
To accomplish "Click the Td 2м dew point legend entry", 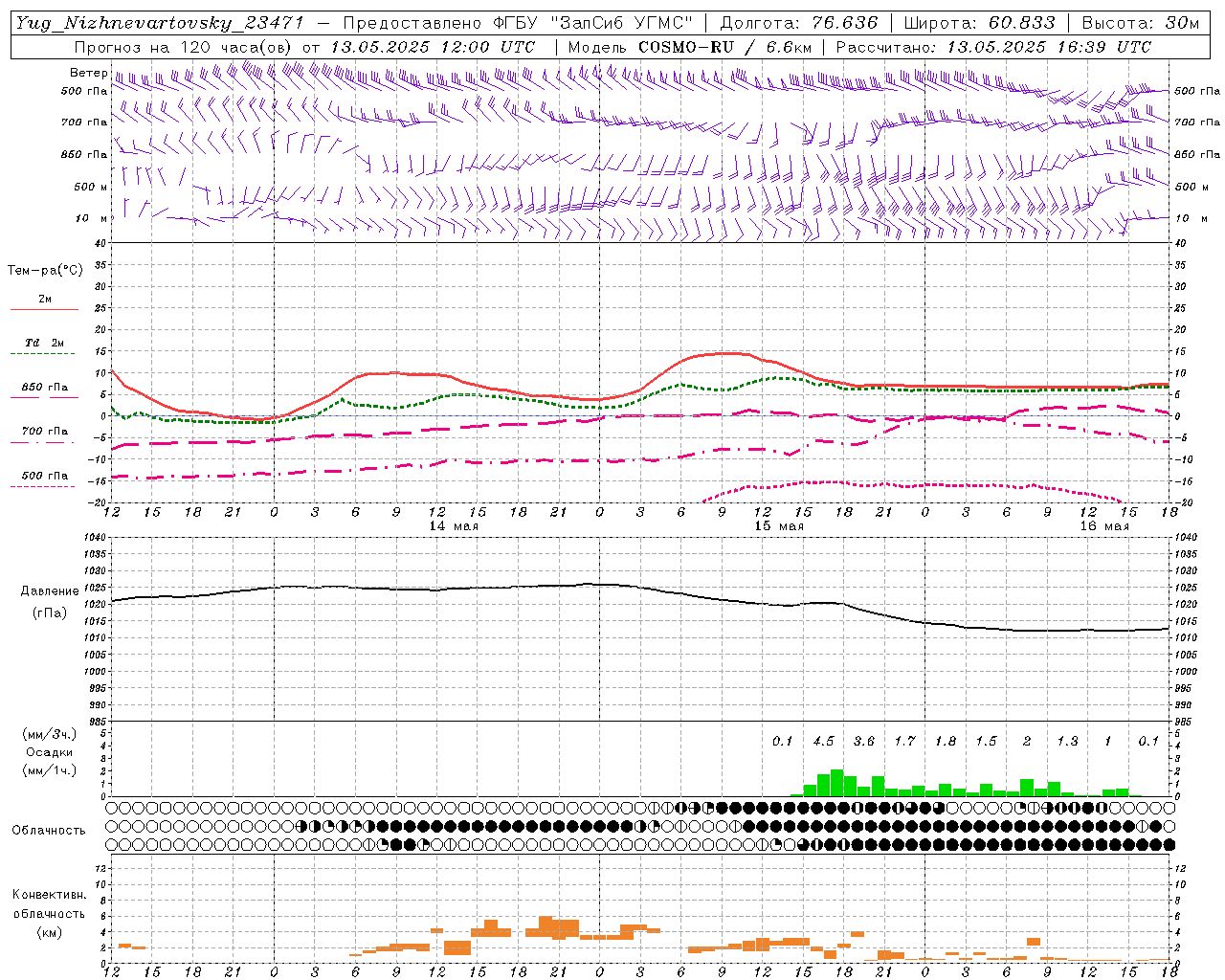I will coord(45,343).
